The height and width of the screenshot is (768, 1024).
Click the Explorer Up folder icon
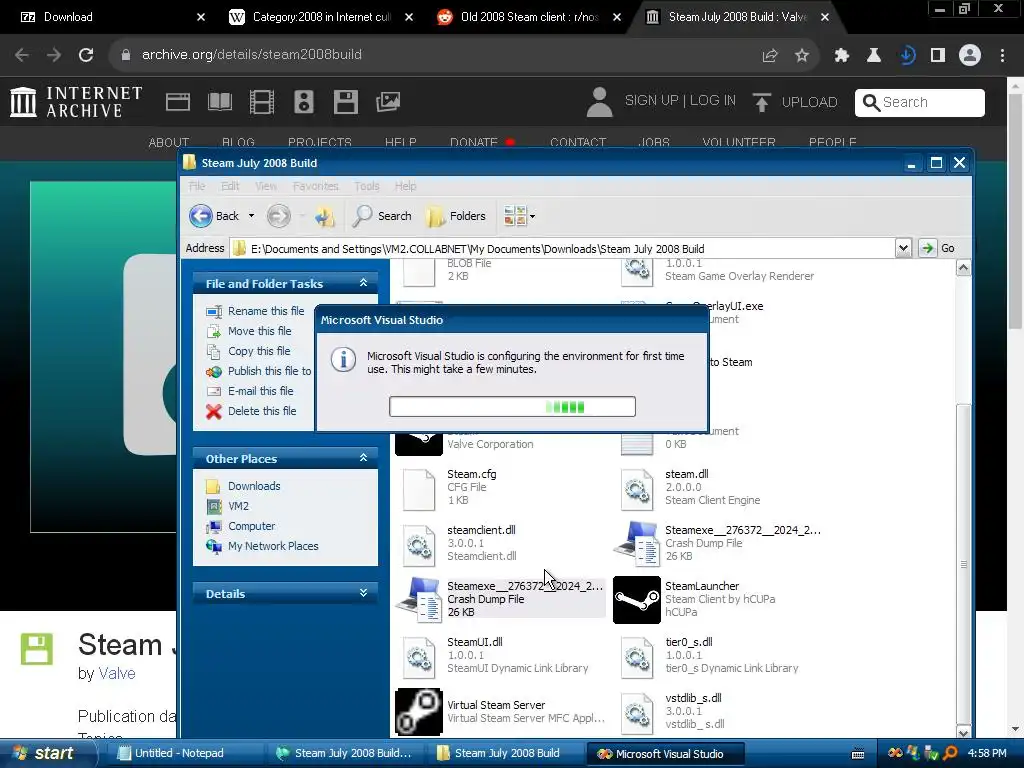point(325,216)
